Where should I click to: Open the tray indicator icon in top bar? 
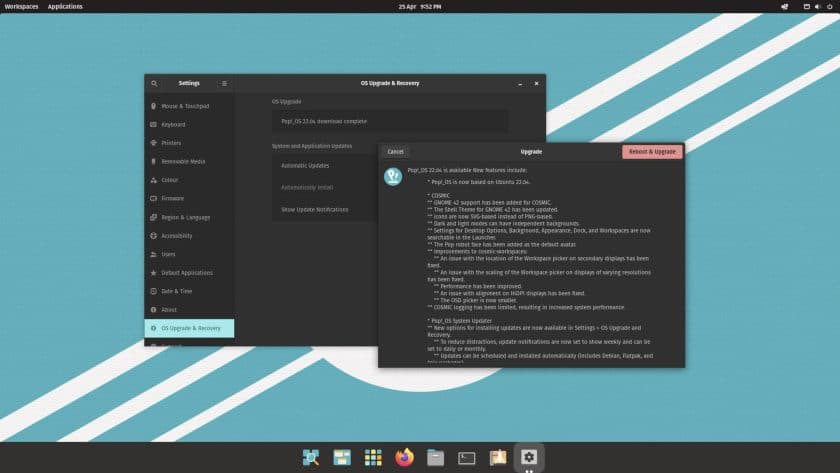click(785, 6)
